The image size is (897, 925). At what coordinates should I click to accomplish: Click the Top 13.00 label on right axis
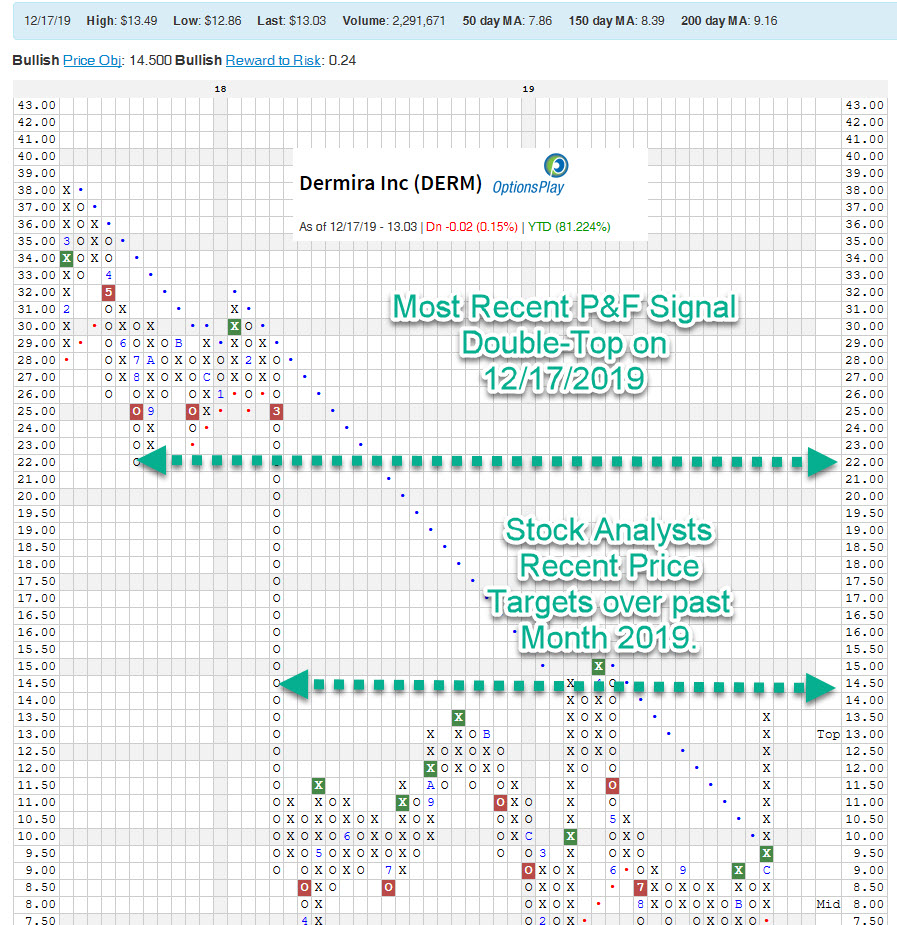click(x=850, y=734)
